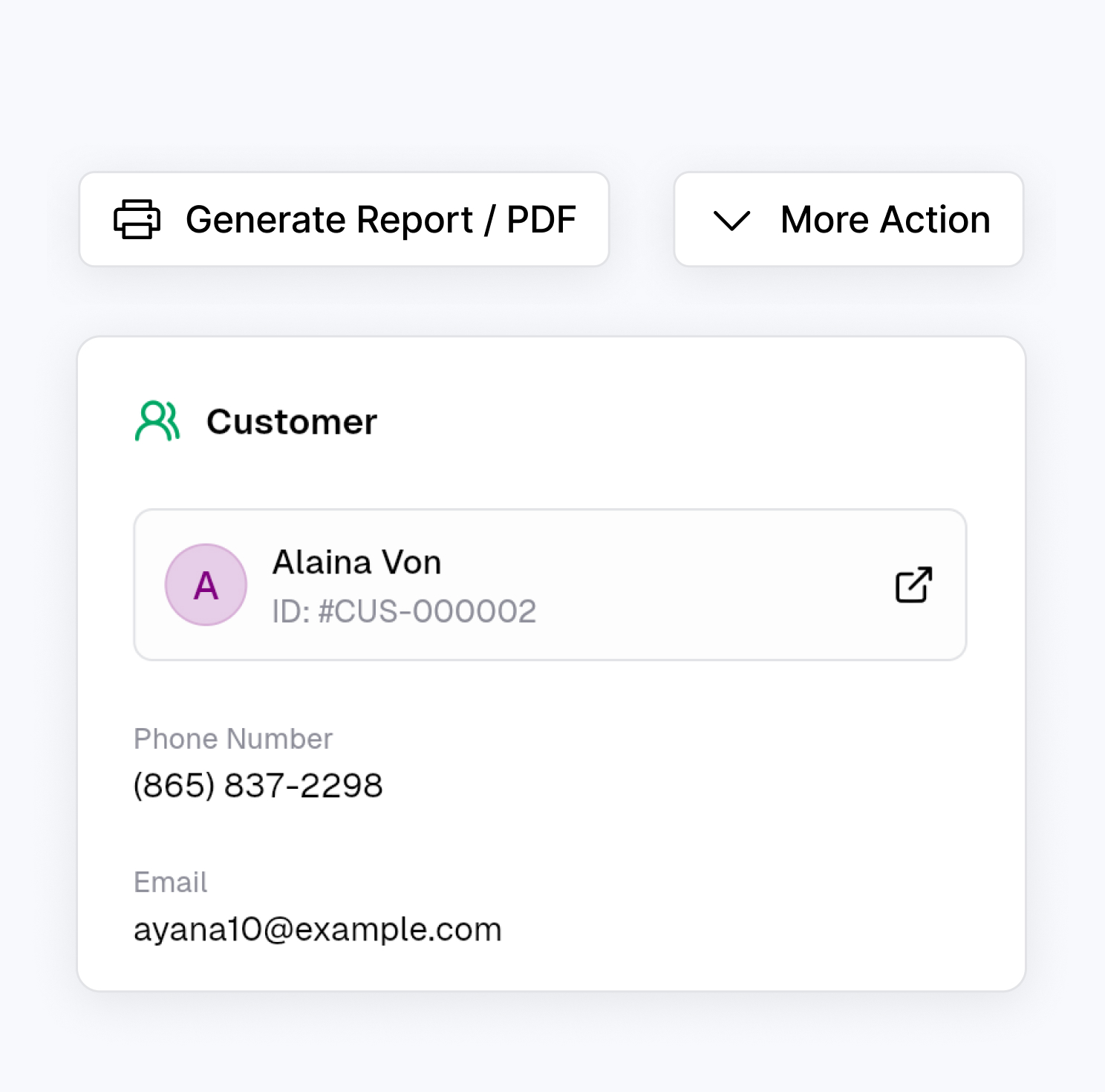Click the printer icon
1105x1092 pixels.
click(137, 219)
